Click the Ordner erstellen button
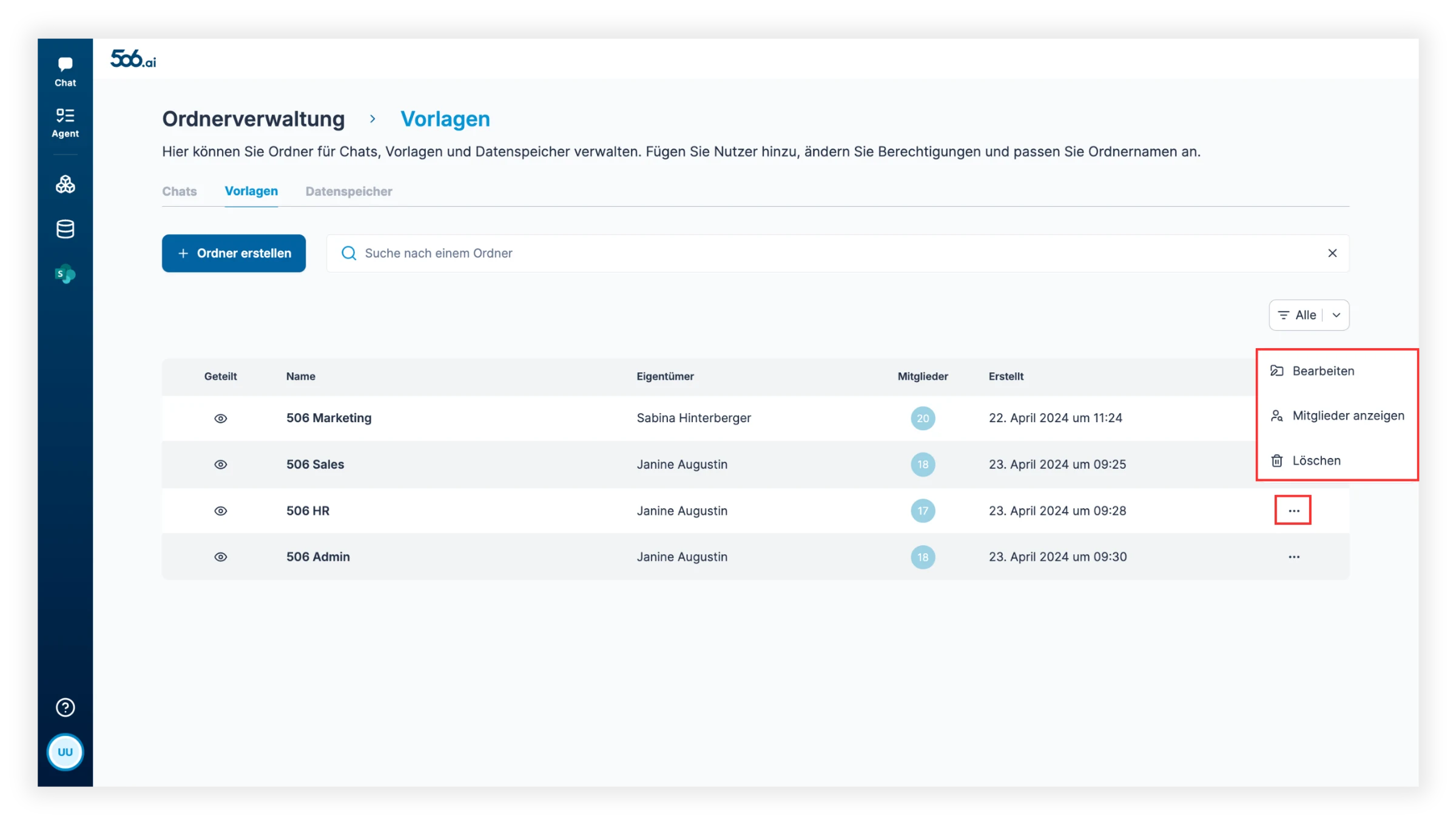1456x825 pixels. click(x=234, y=253)
